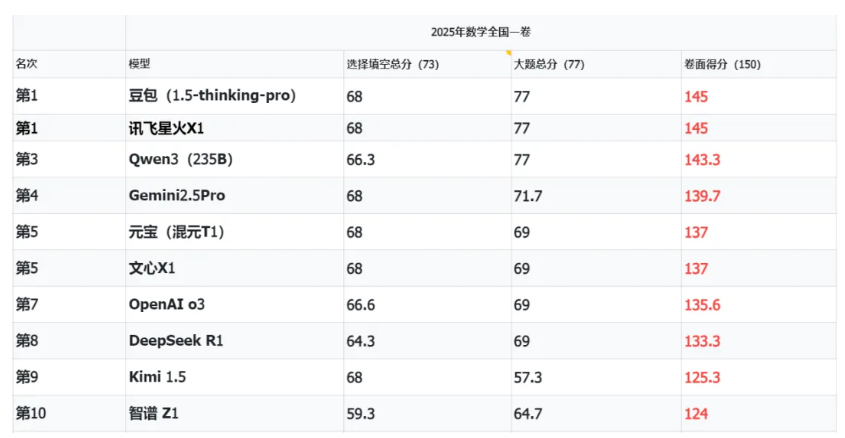The height and width of the screenshot is (438, 845).
Task: Click the 豆包 (1.5-thinking-pro) cell
Action: pos(234,96)
